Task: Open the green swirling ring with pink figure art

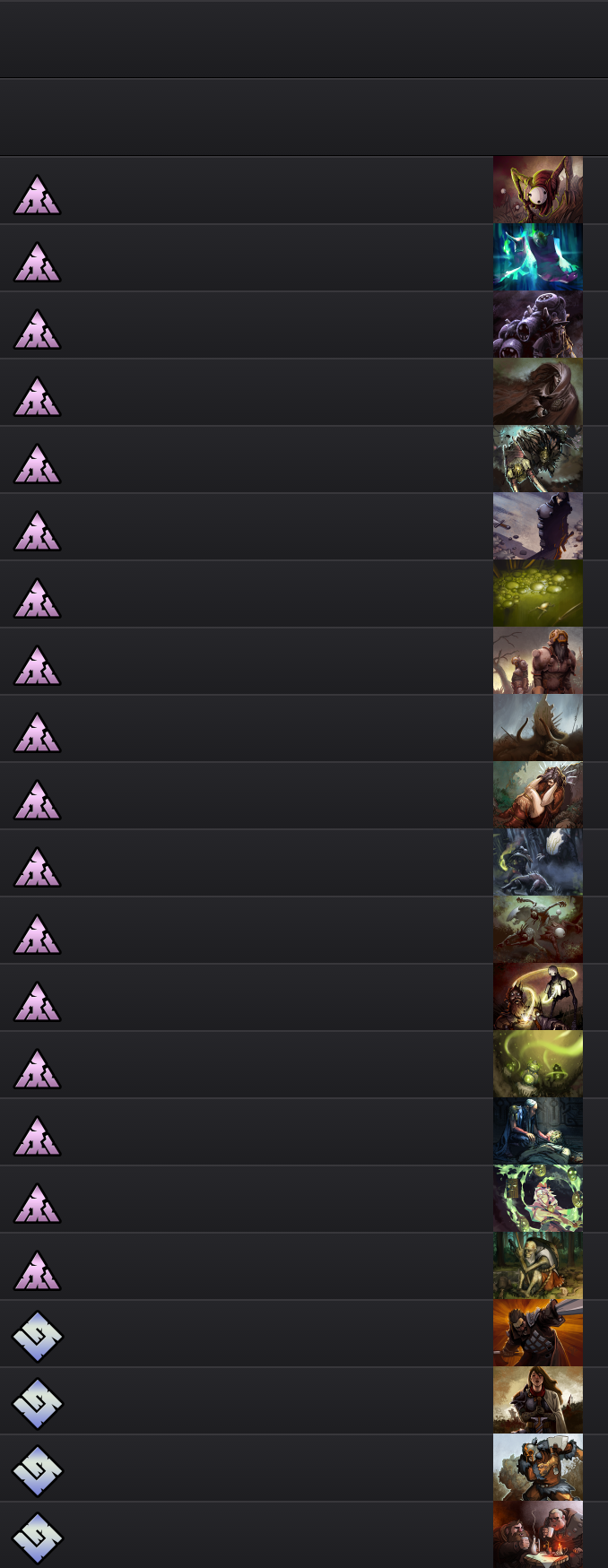Action: [x=538, y=1199]
